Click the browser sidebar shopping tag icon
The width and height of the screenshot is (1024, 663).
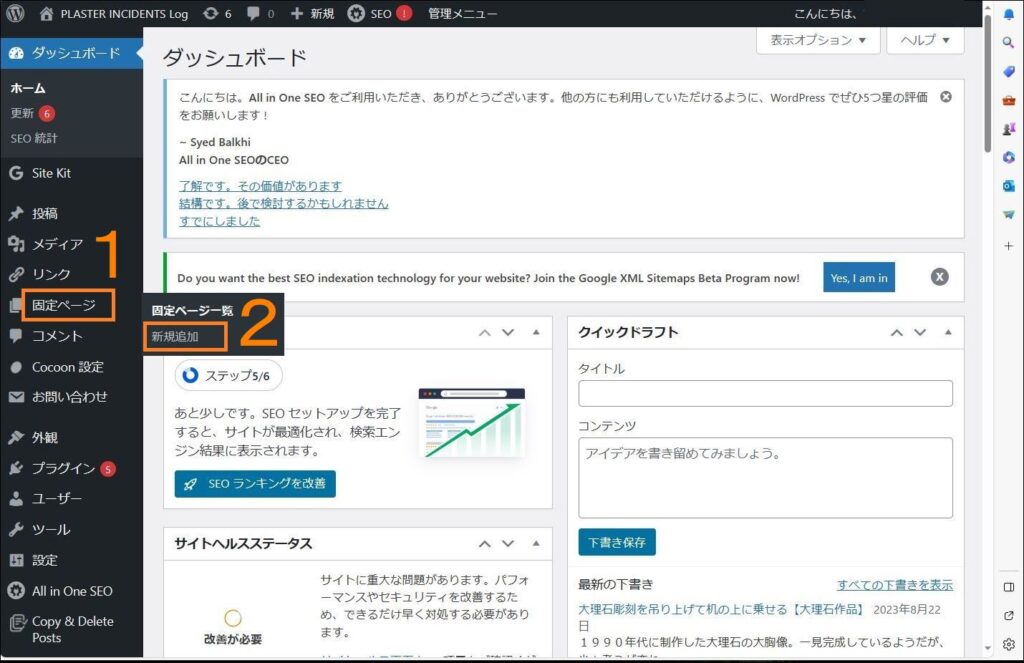(1009, 71)
